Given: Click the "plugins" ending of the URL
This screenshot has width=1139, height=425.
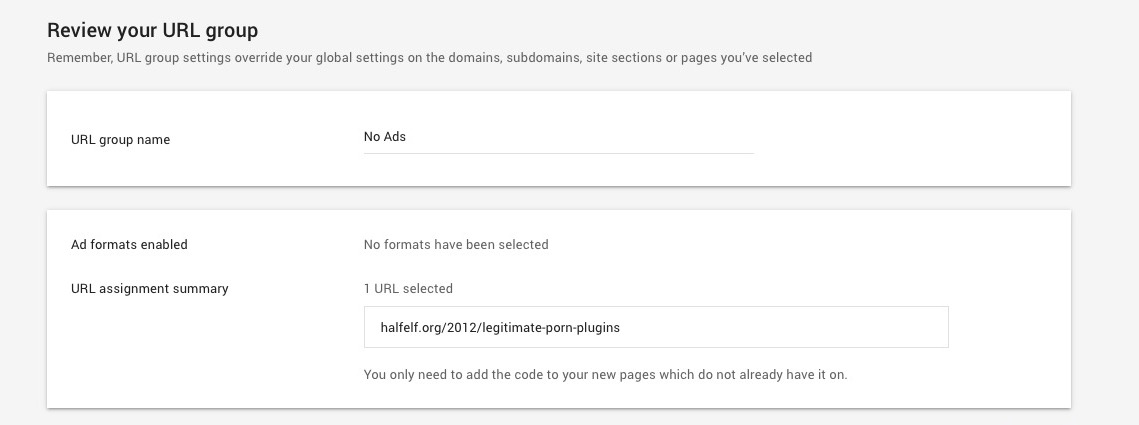Looking at the screenshot, I should click(601, 327).
